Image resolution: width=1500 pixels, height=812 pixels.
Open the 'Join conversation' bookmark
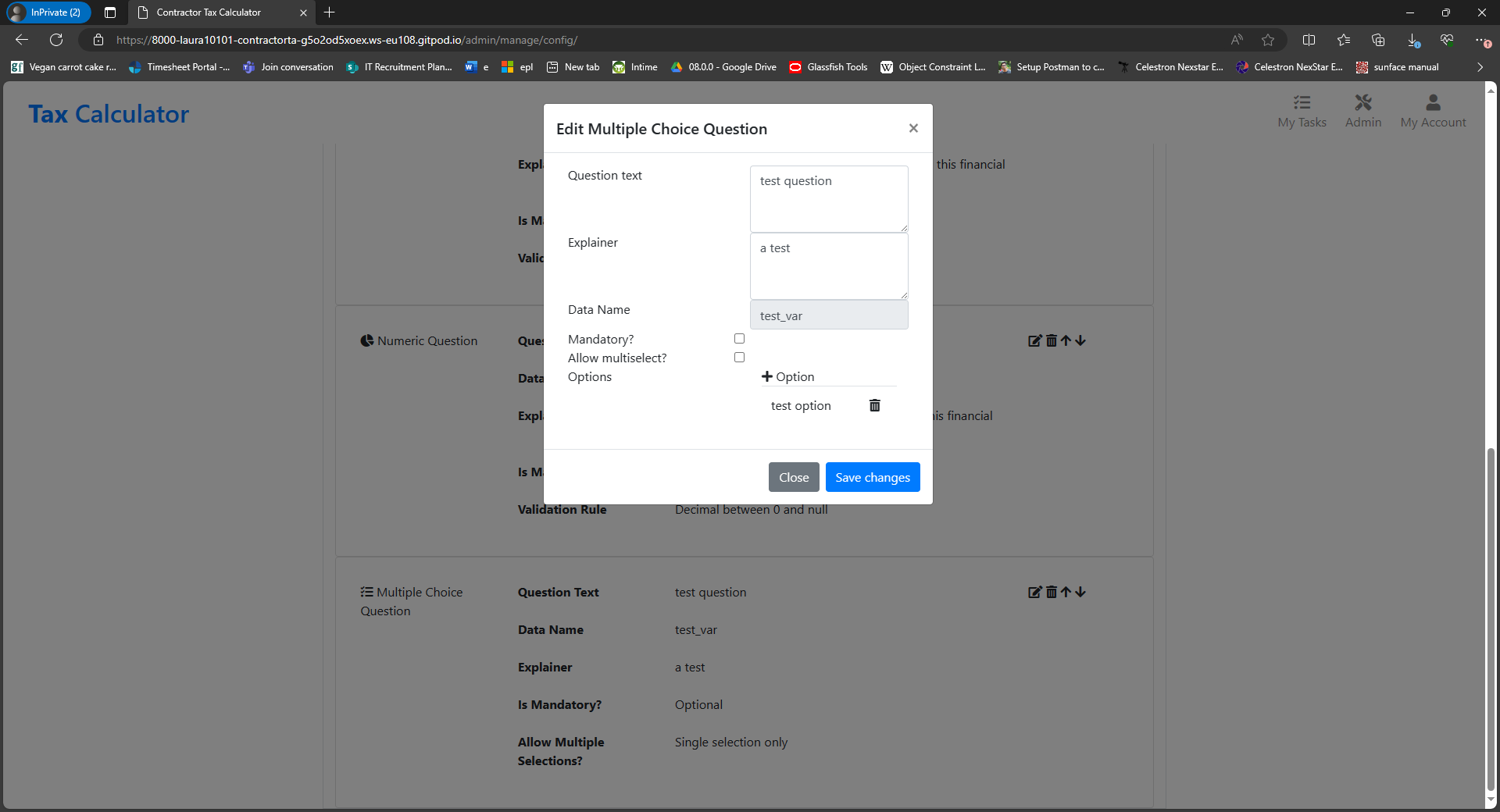(288, 67)
